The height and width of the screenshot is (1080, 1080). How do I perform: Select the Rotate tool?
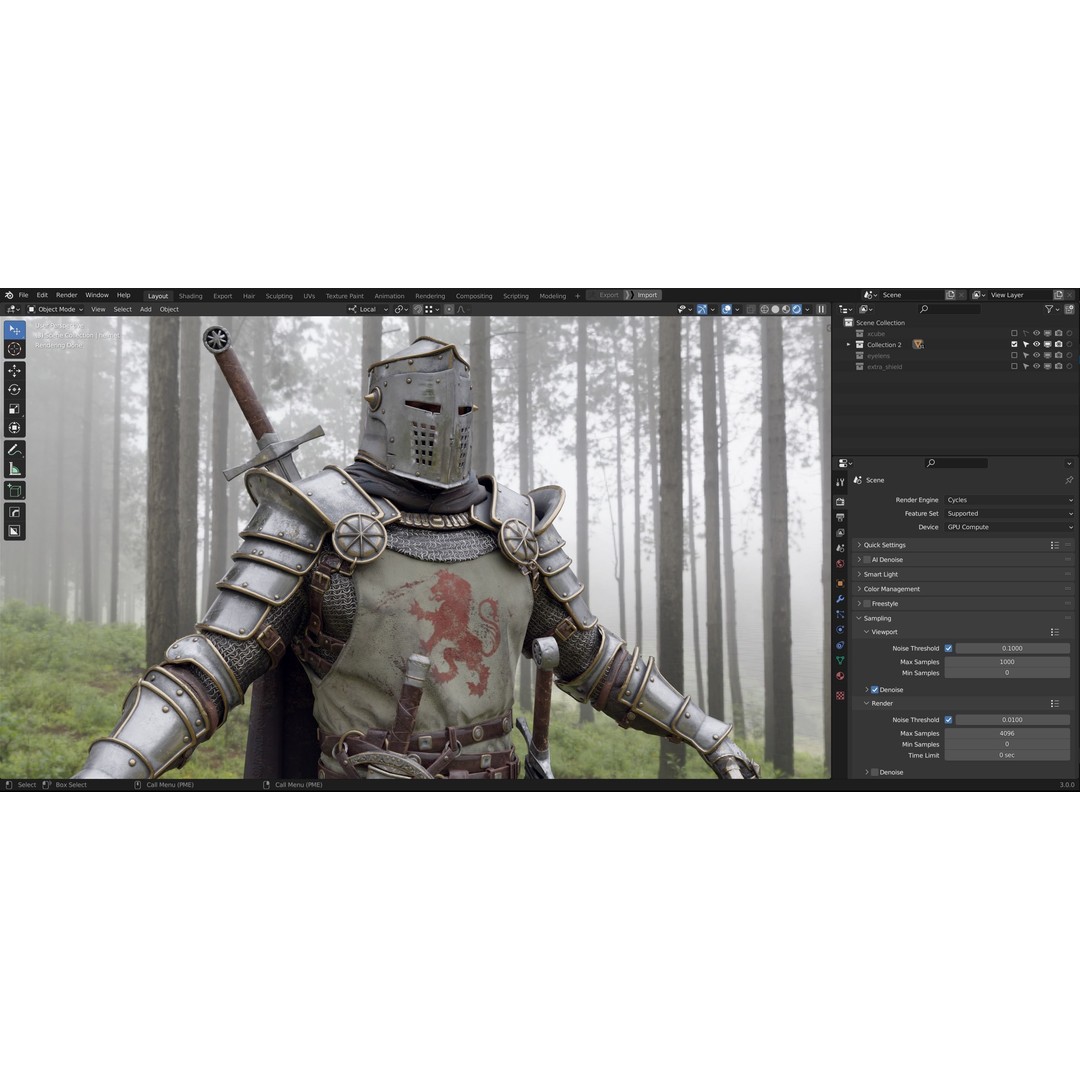(14, 389)
